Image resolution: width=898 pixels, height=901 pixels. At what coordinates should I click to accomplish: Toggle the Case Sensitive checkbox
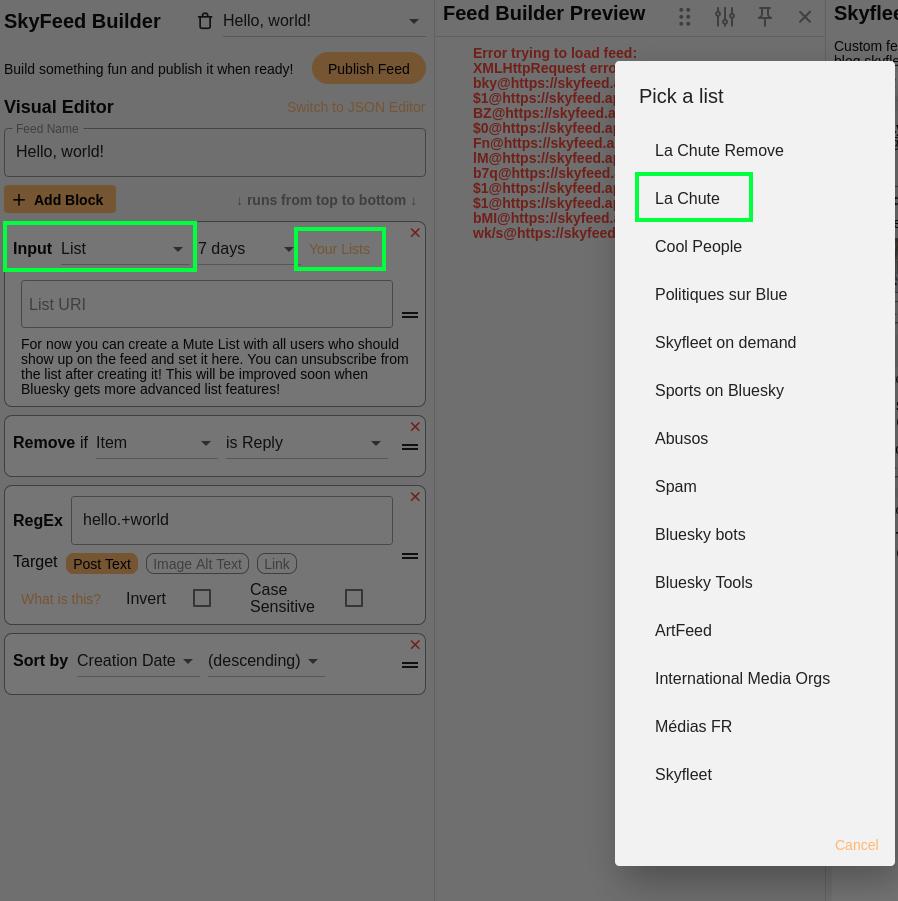354,598
